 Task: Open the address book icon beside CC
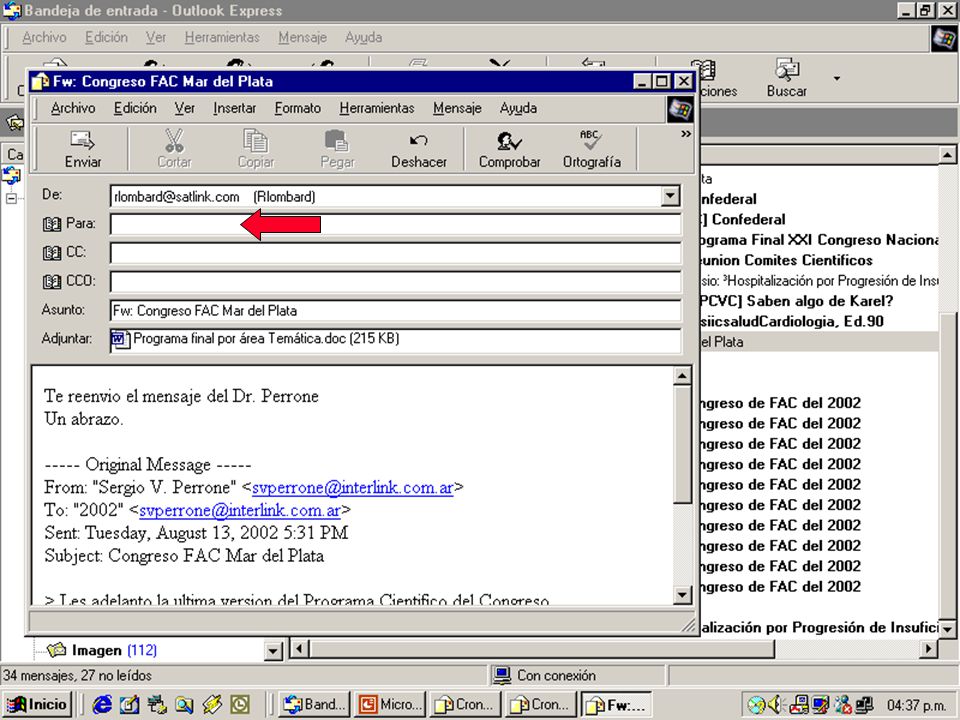52,252
